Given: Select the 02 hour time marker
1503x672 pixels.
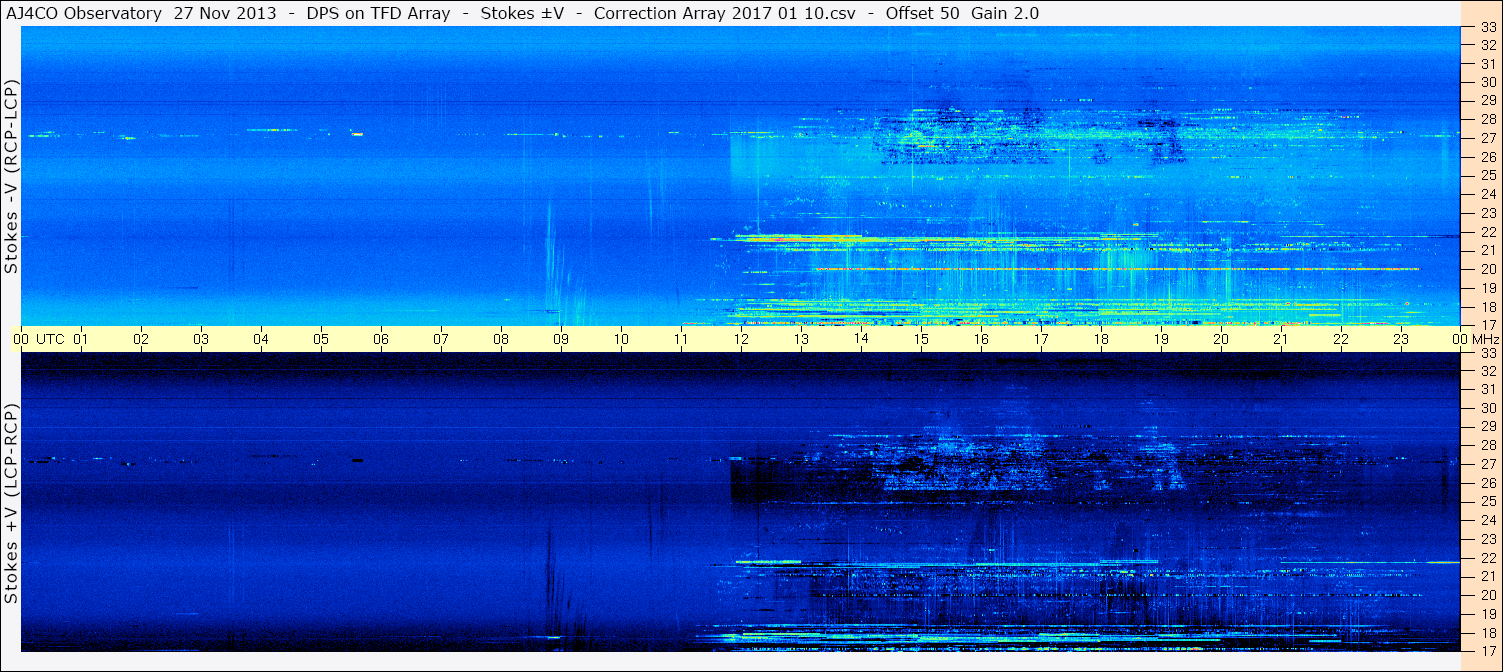Looking at the screenshot, I should point(141,339).
